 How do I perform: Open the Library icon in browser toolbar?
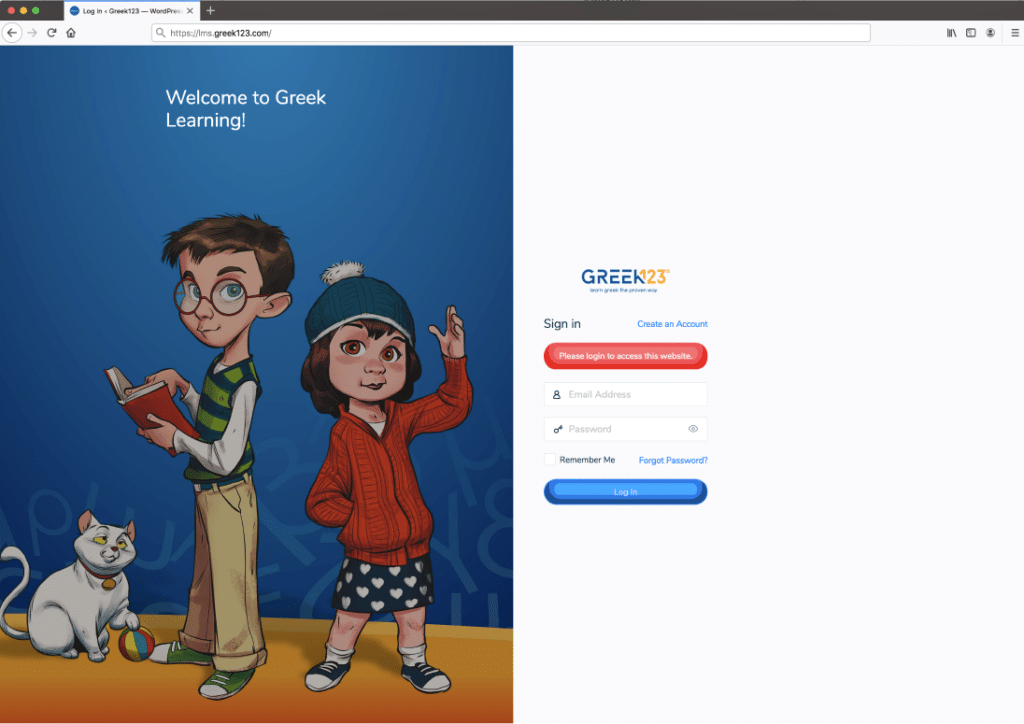coord(952,33)
